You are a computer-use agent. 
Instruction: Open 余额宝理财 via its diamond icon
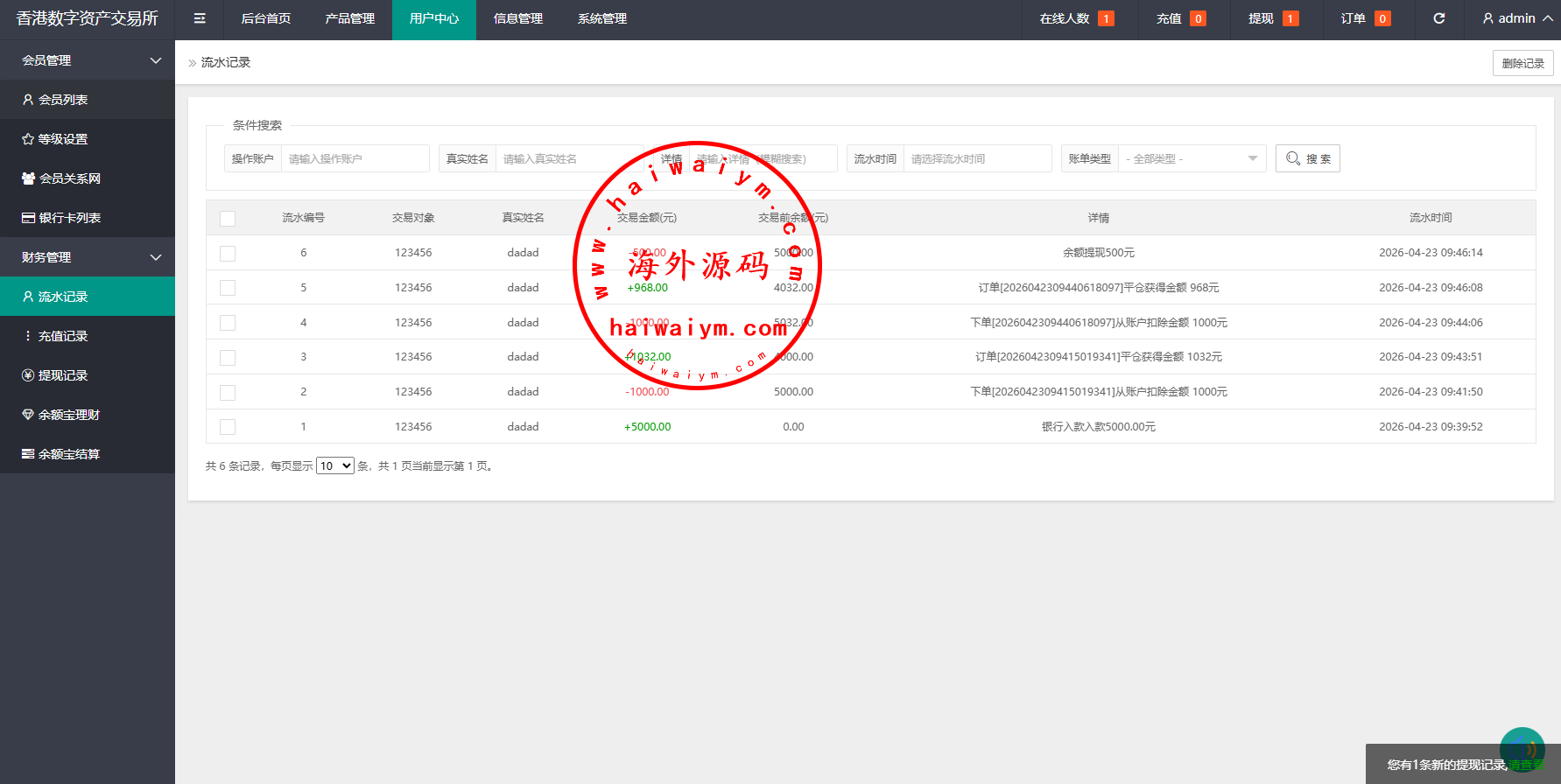(28, 415)
